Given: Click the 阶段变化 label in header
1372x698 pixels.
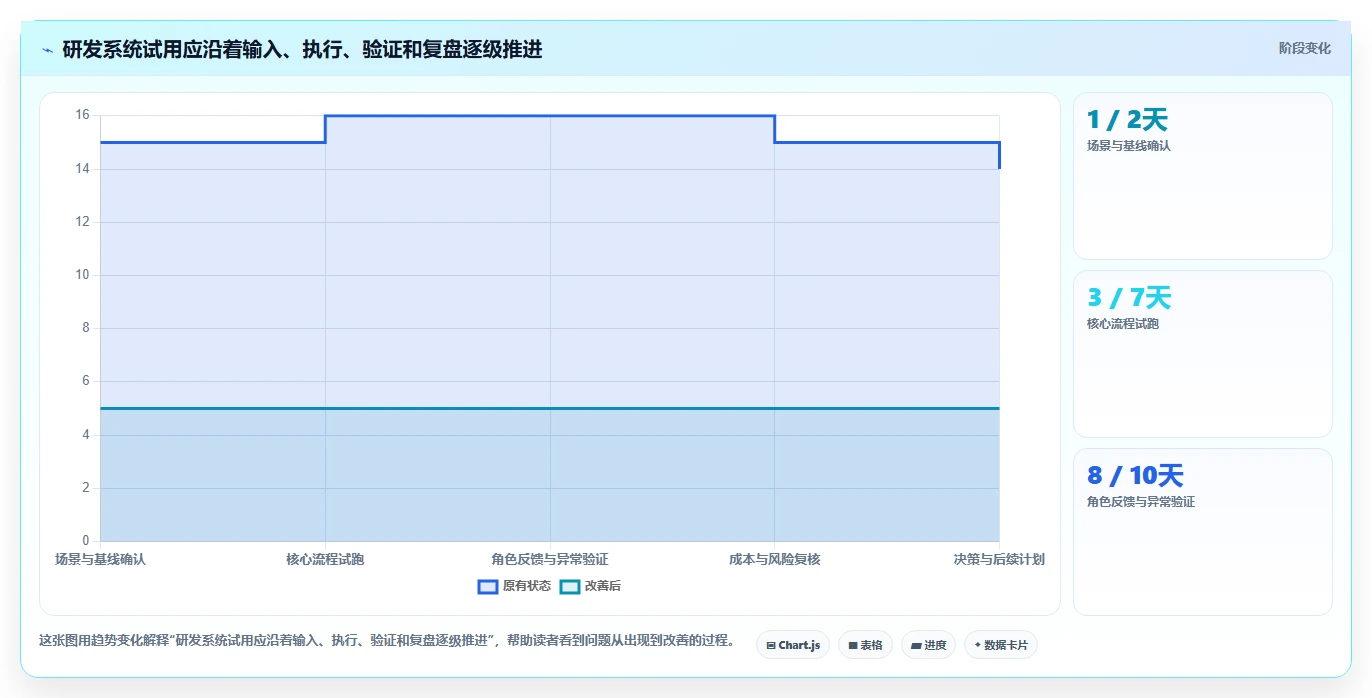Looking at the screenshot, I should pyautogui.click(x=1304, y=48).
